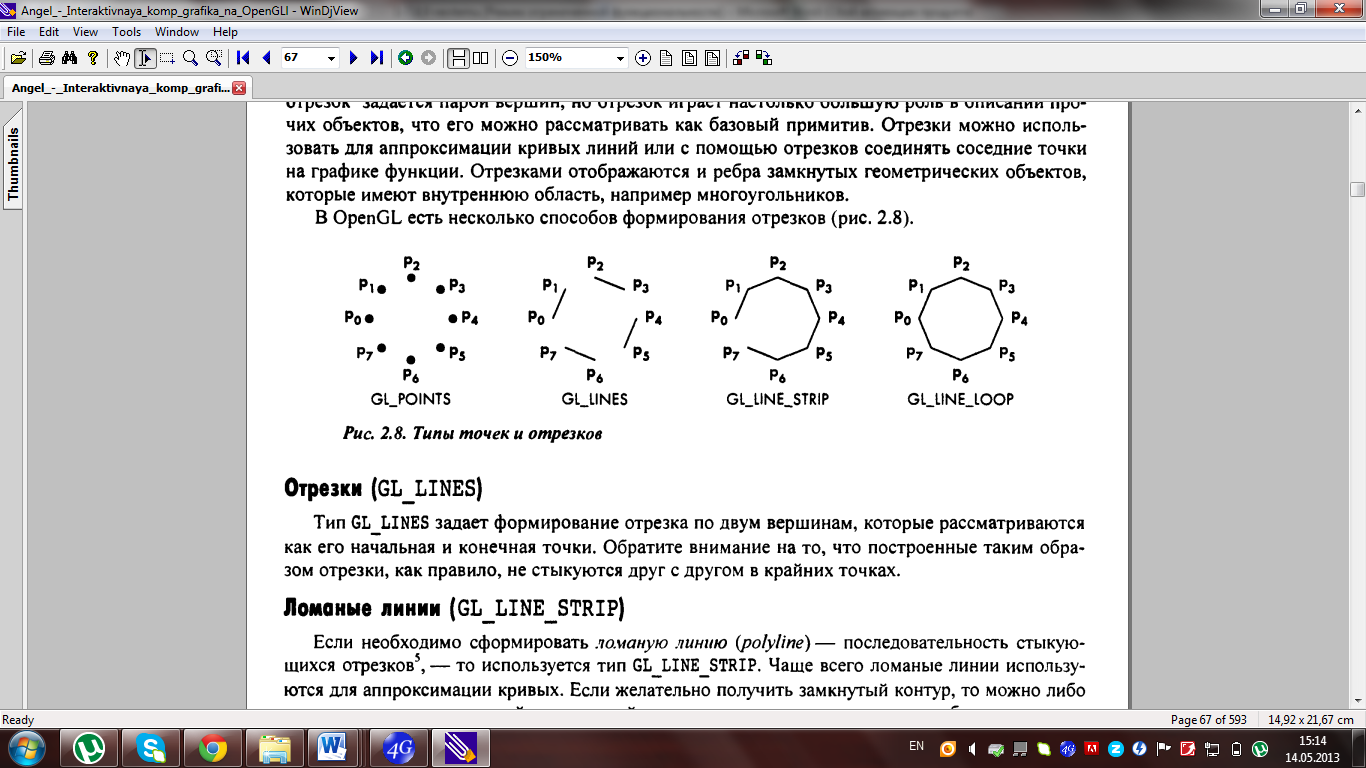Select the text selection cursor tool
Image resolution: width=1366 pixels, height=768 pixels.
coord(145,58)
